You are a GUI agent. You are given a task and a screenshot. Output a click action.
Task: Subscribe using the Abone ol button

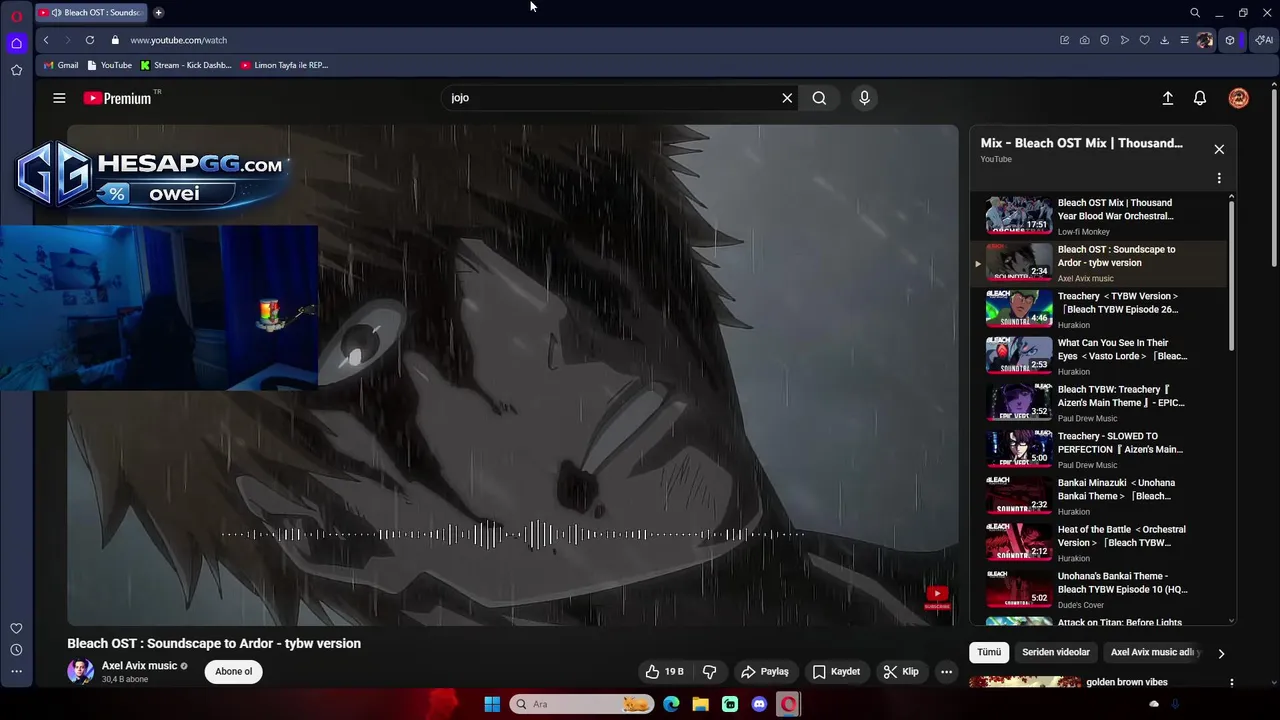click(234, 672)
